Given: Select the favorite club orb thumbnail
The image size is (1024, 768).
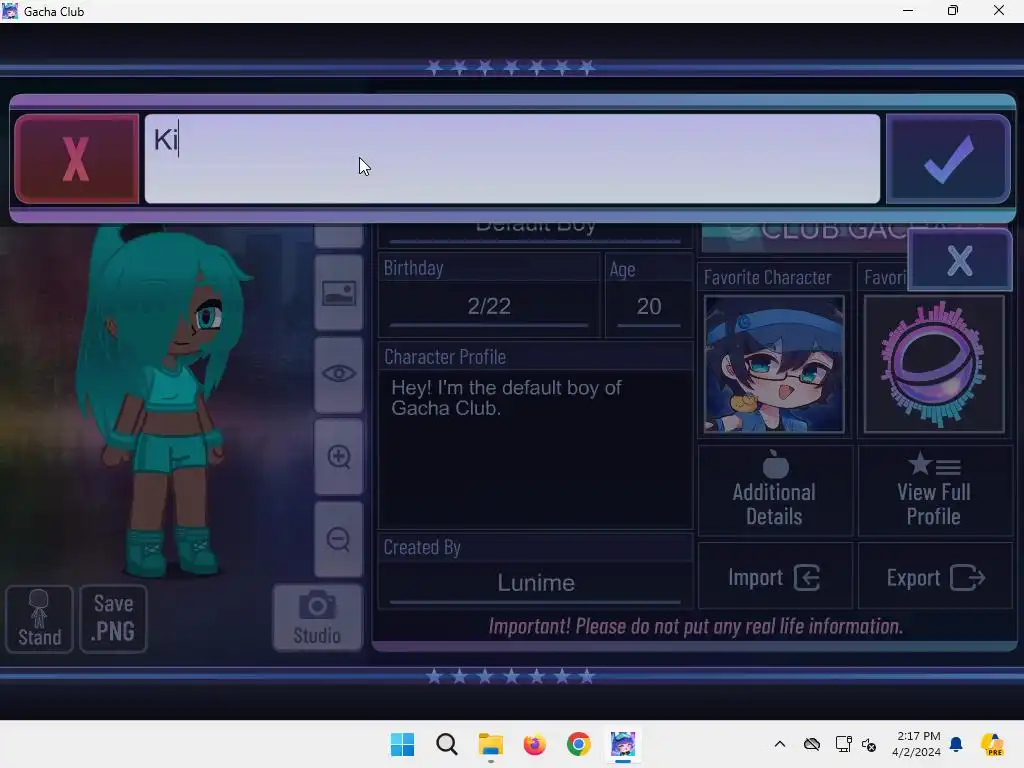Looking at the screenshot, I should point(934,364).
